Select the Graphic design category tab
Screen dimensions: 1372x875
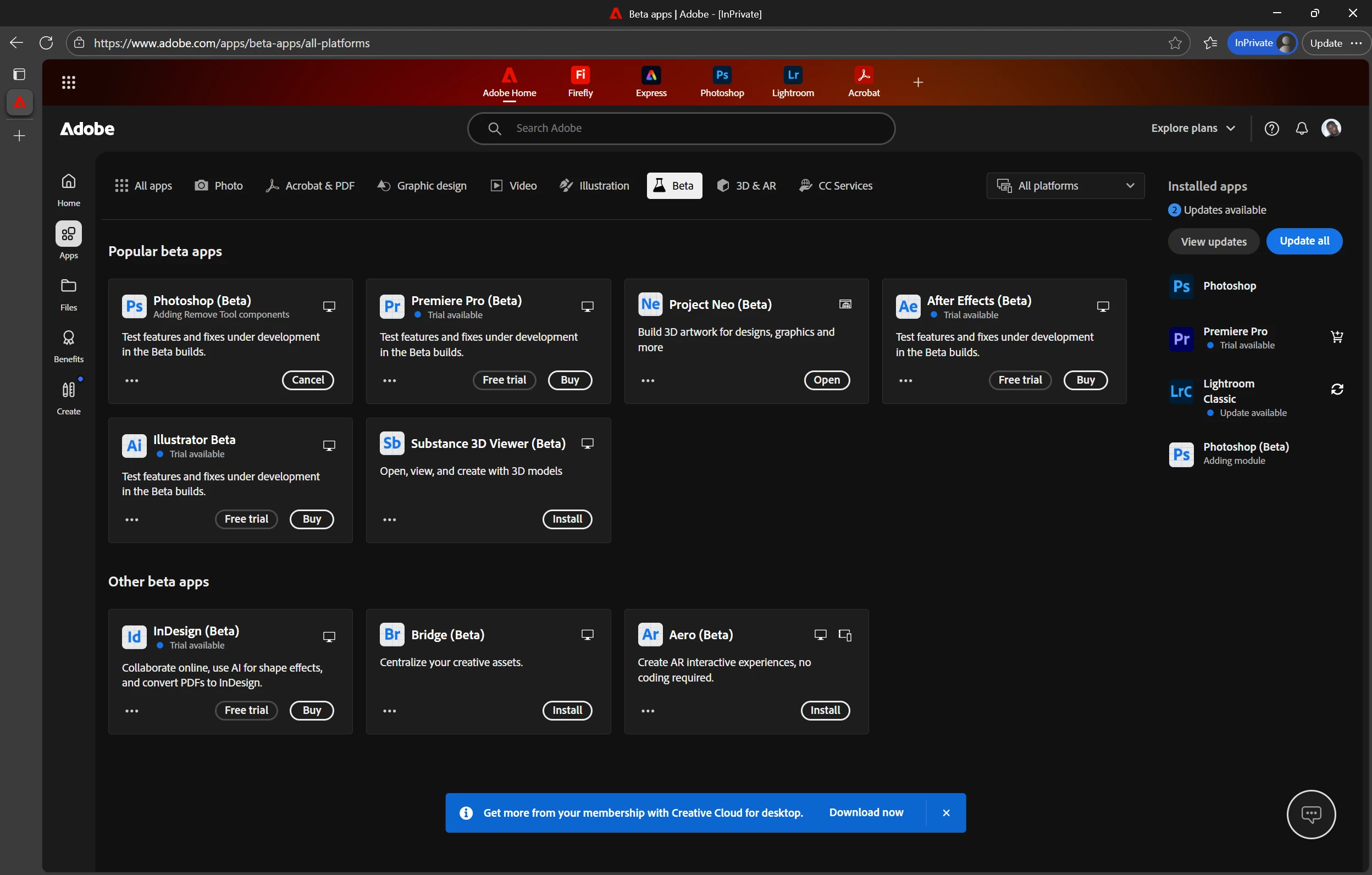[x=422, y=186]
